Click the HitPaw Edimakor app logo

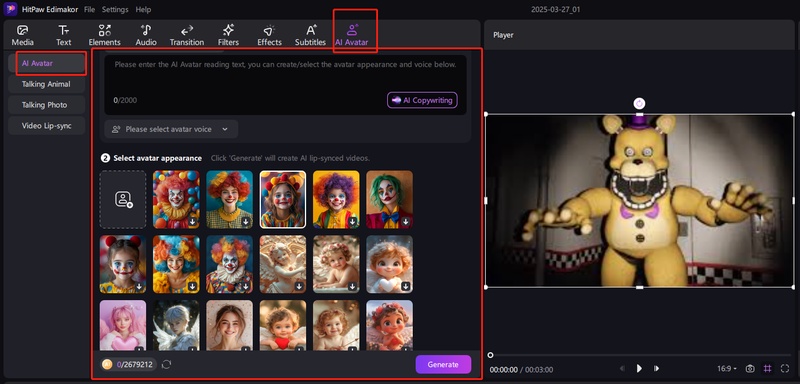[x=10, y=9]
